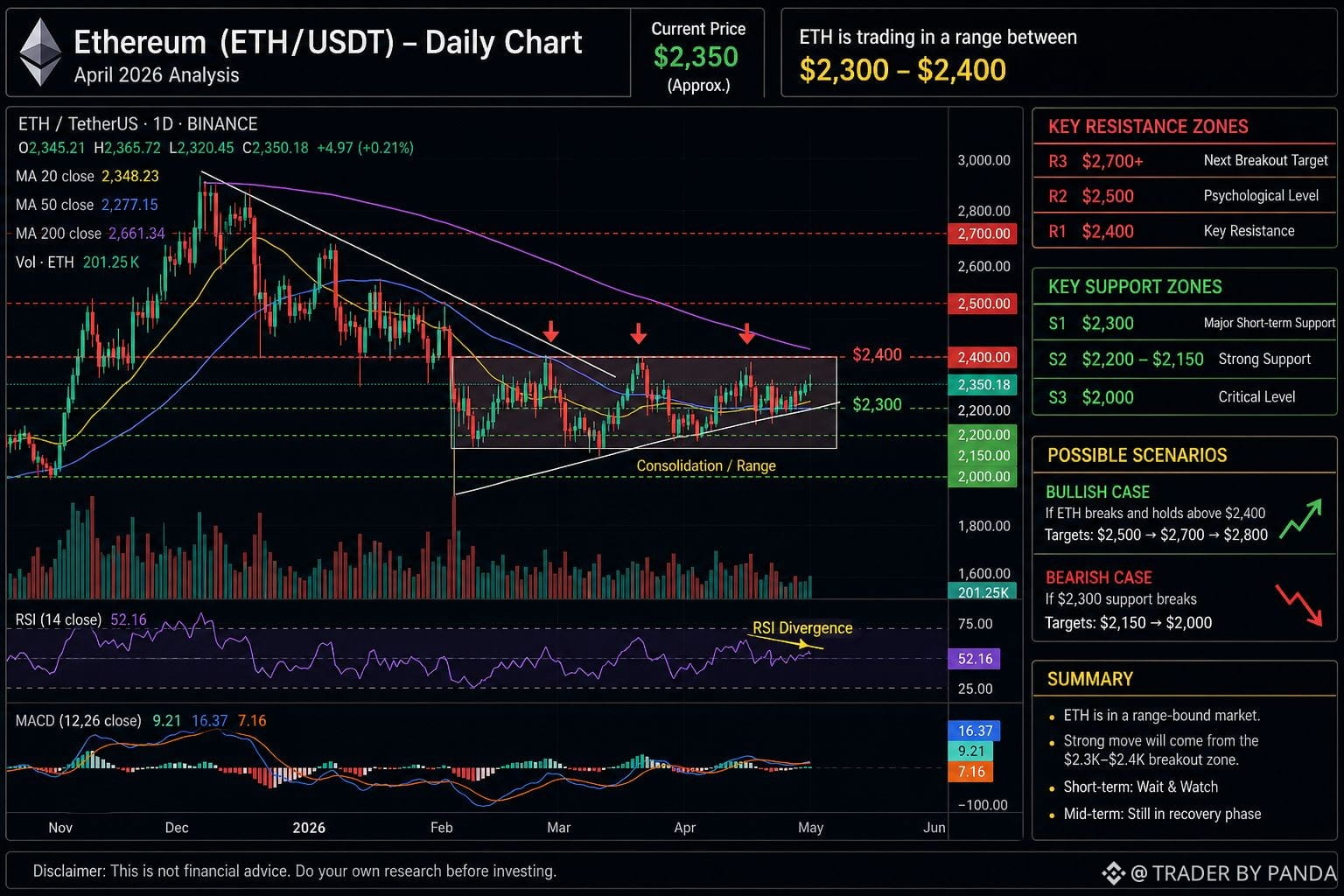Image resolution: width=1344 pixels, height=896 pixels.
Task: Click the 'RSI (14 close)' indicator label
Action: [59, 619]
